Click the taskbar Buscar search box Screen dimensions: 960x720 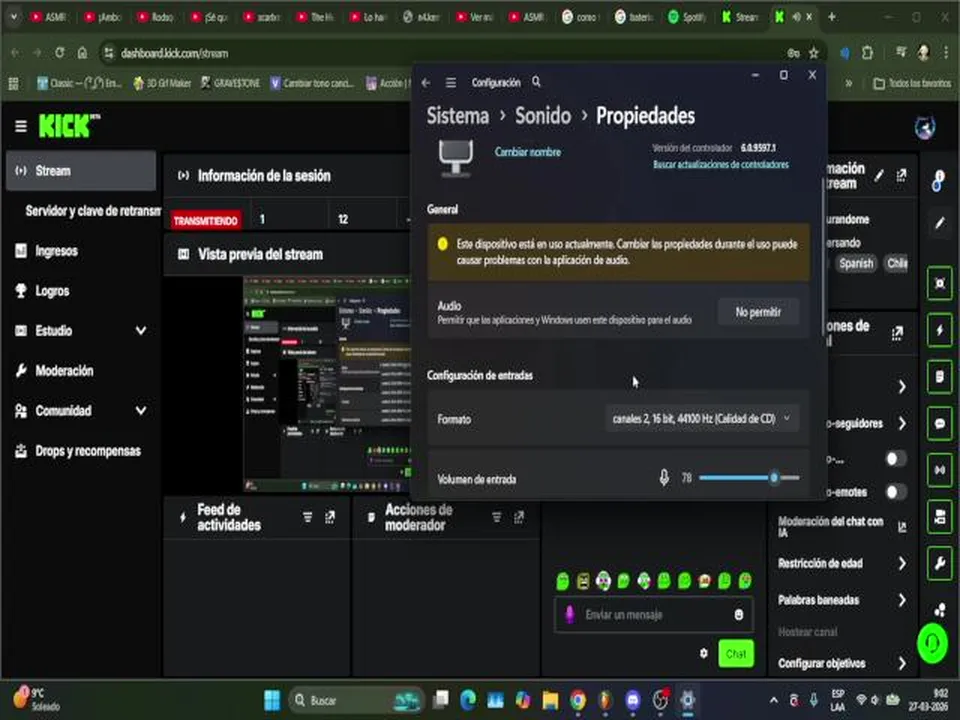pos(356,700)
